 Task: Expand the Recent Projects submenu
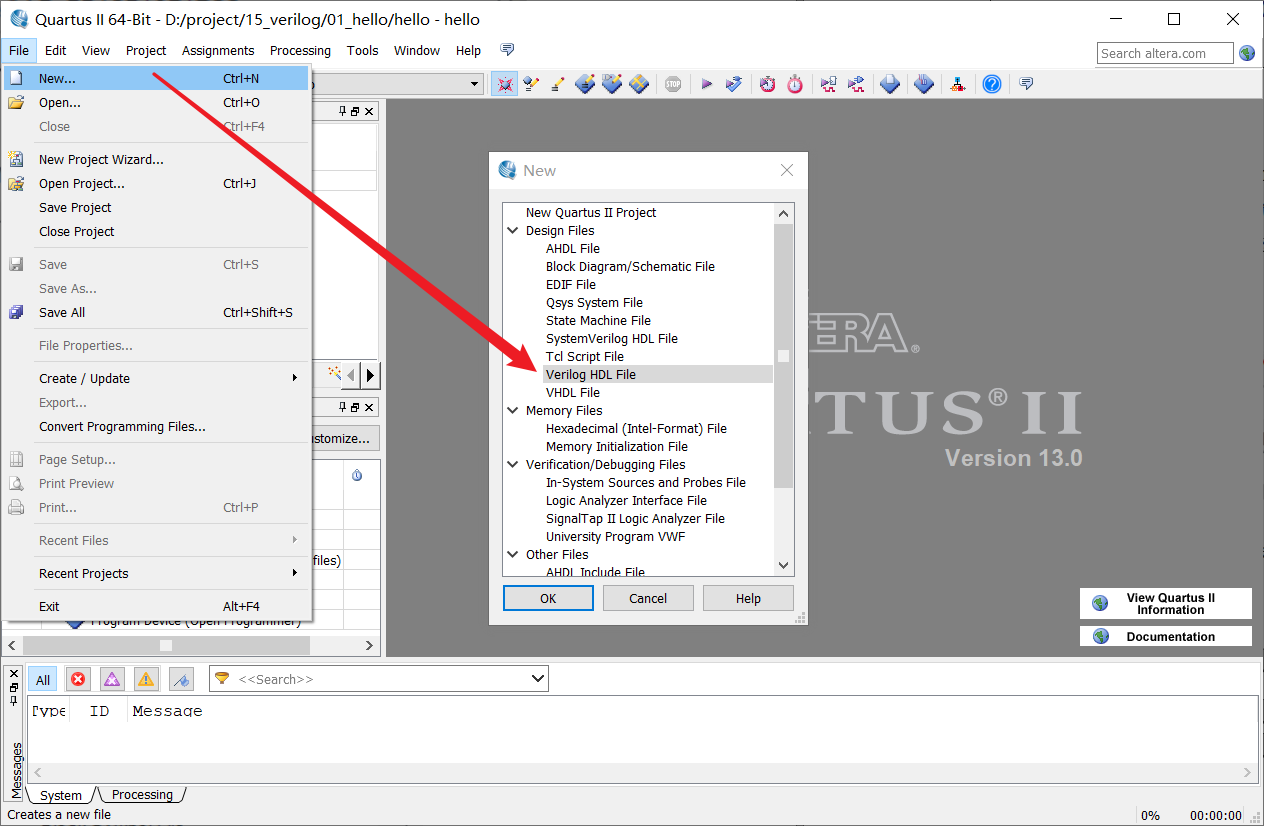(295, 573)
